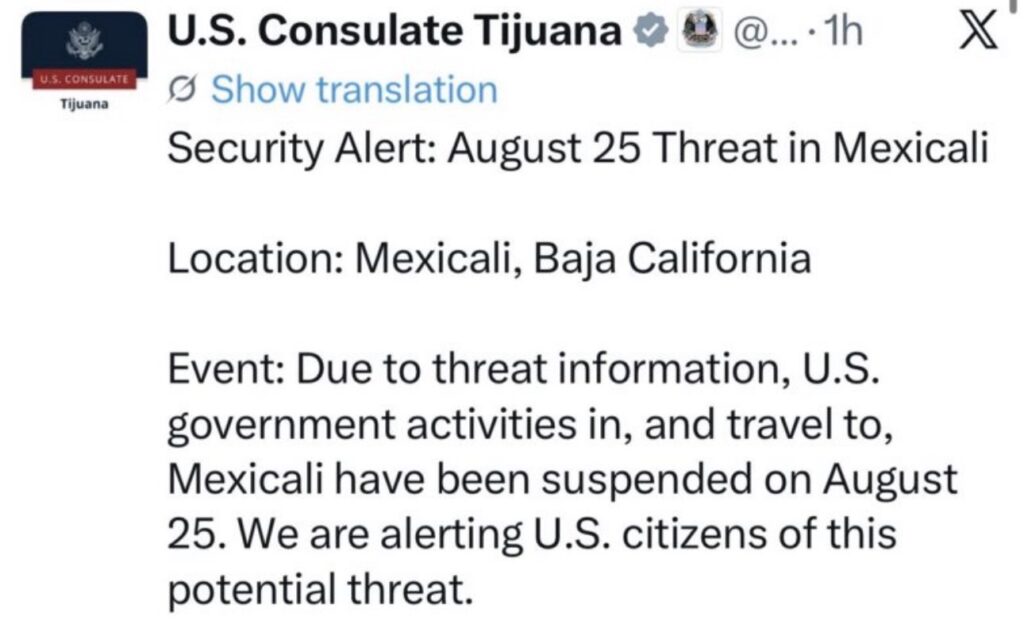Click the X logo at top right

pyautogui.click(x=979, y=32)
